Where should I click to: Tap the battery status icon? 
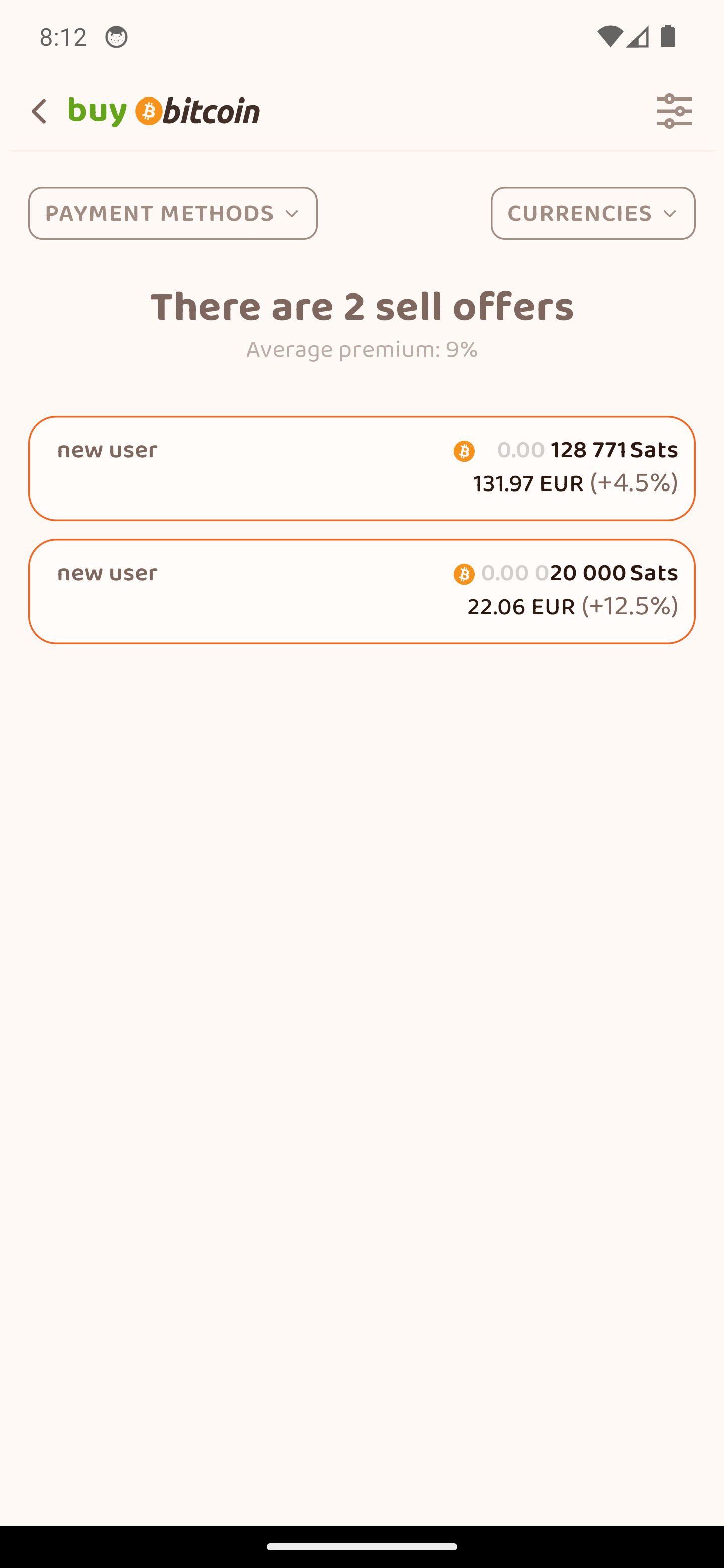[x=668, y=37]
